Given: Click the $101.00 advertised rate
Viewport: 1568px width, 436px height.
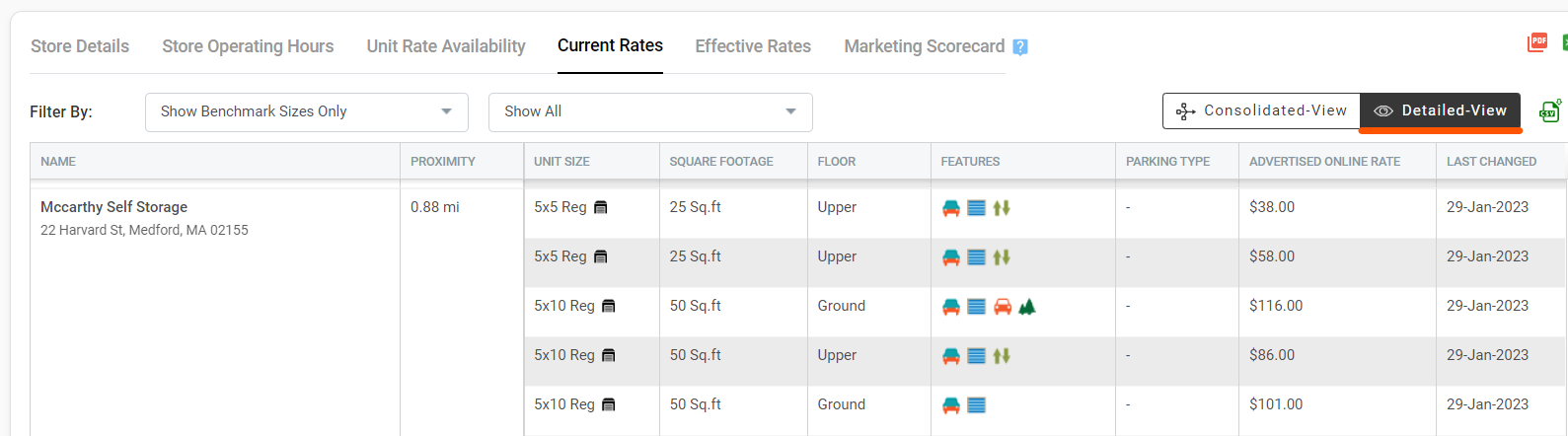Looking at the screenshot, I should pos(1276,404).
